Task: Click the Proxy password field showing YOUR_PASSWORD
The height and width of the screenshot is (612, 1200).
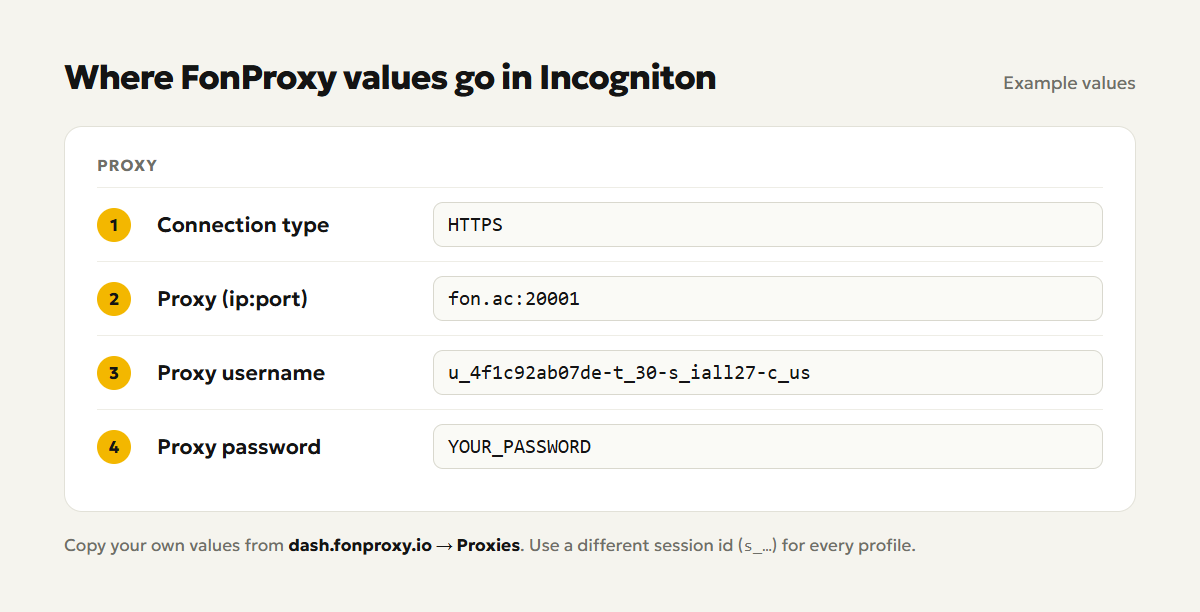Action: click(767, 447)
